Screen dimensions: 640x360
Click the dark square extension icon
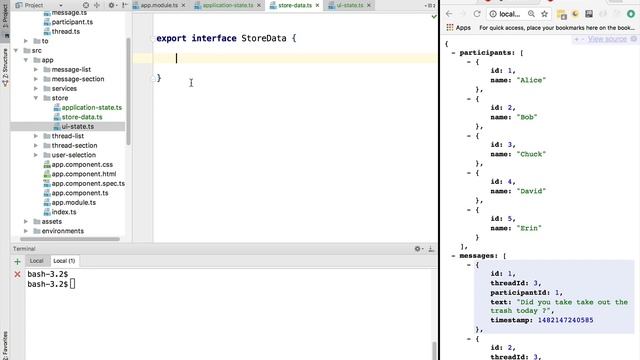click(x=589, y=14)
